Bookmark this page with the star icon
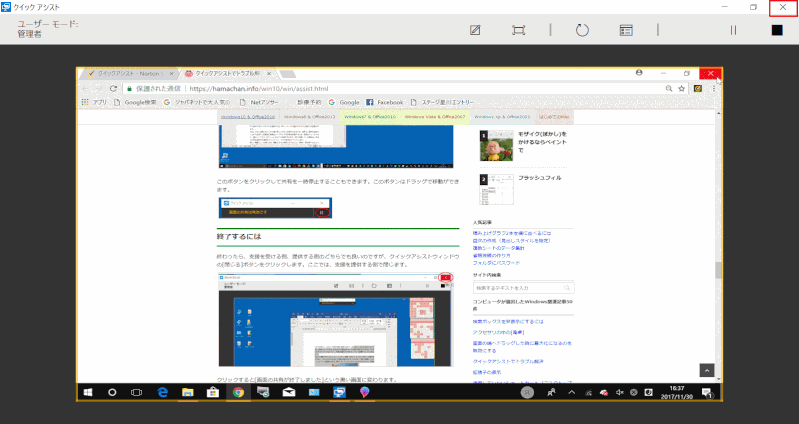The image size is (799, 424). click(682, 88)
